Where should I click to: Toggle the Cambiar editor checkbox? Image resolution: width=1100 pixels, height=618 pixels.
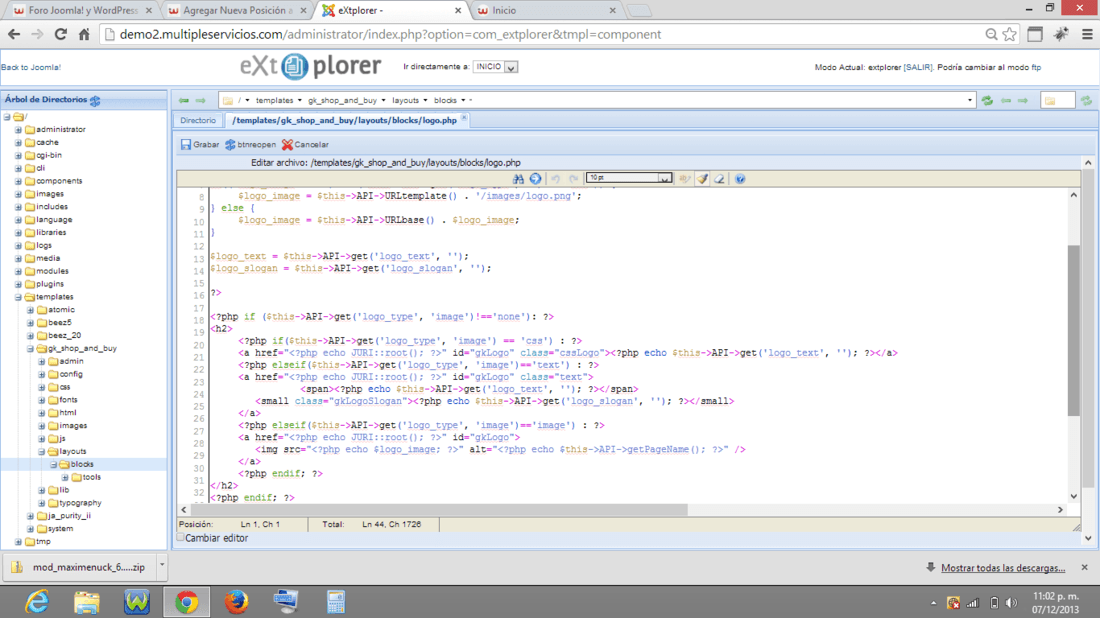180,537
